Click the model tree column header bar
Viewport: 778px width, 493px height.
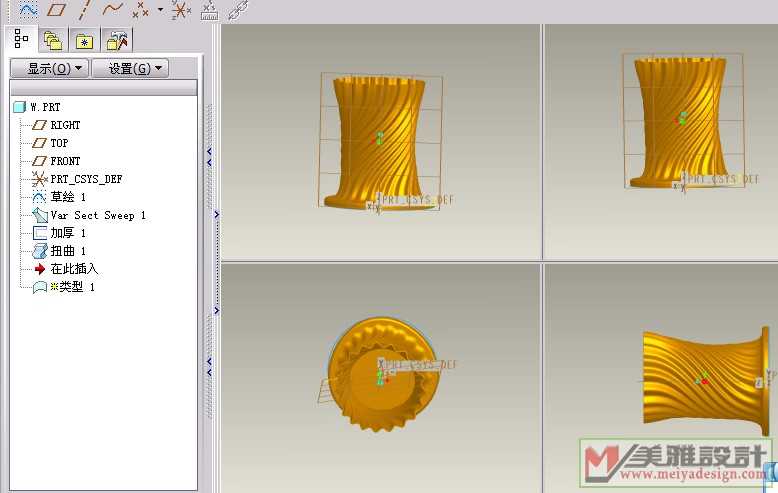[x=104, y=88]
